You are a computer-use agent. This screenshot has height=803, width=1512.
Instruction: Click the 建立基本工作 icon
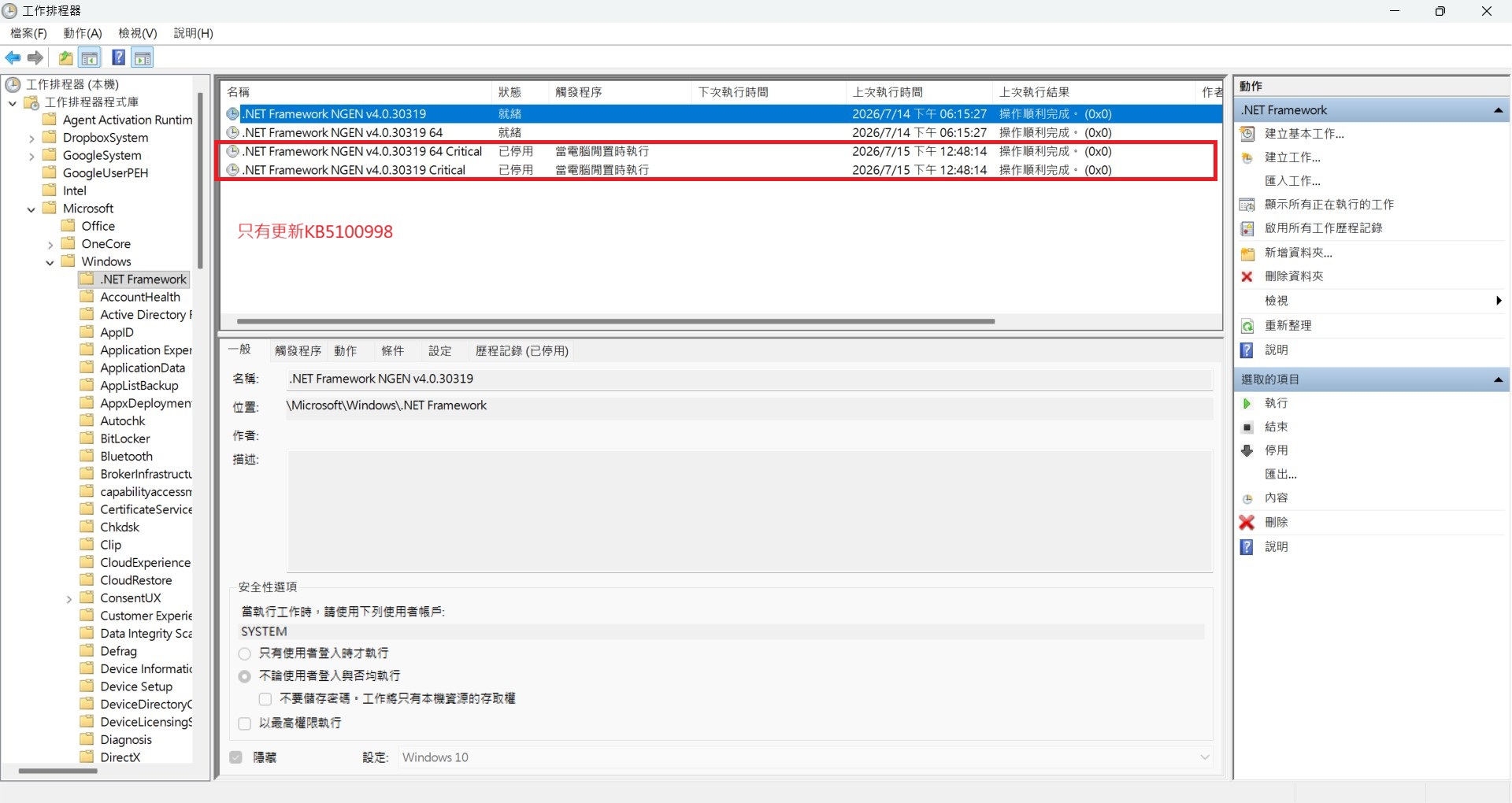click(1247, 134)
